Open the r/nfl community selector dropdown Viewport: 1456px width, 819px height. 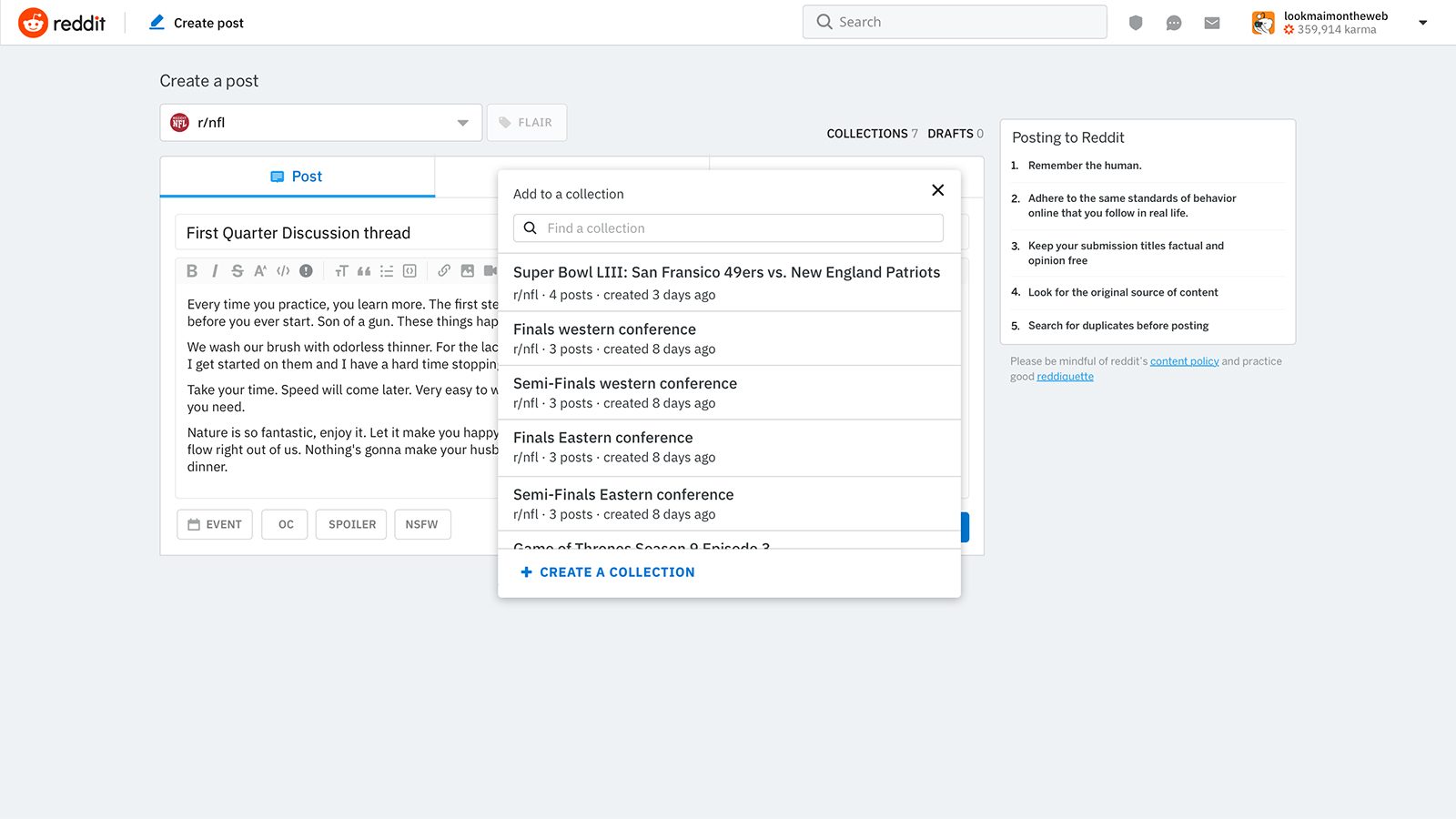point(321,123)
